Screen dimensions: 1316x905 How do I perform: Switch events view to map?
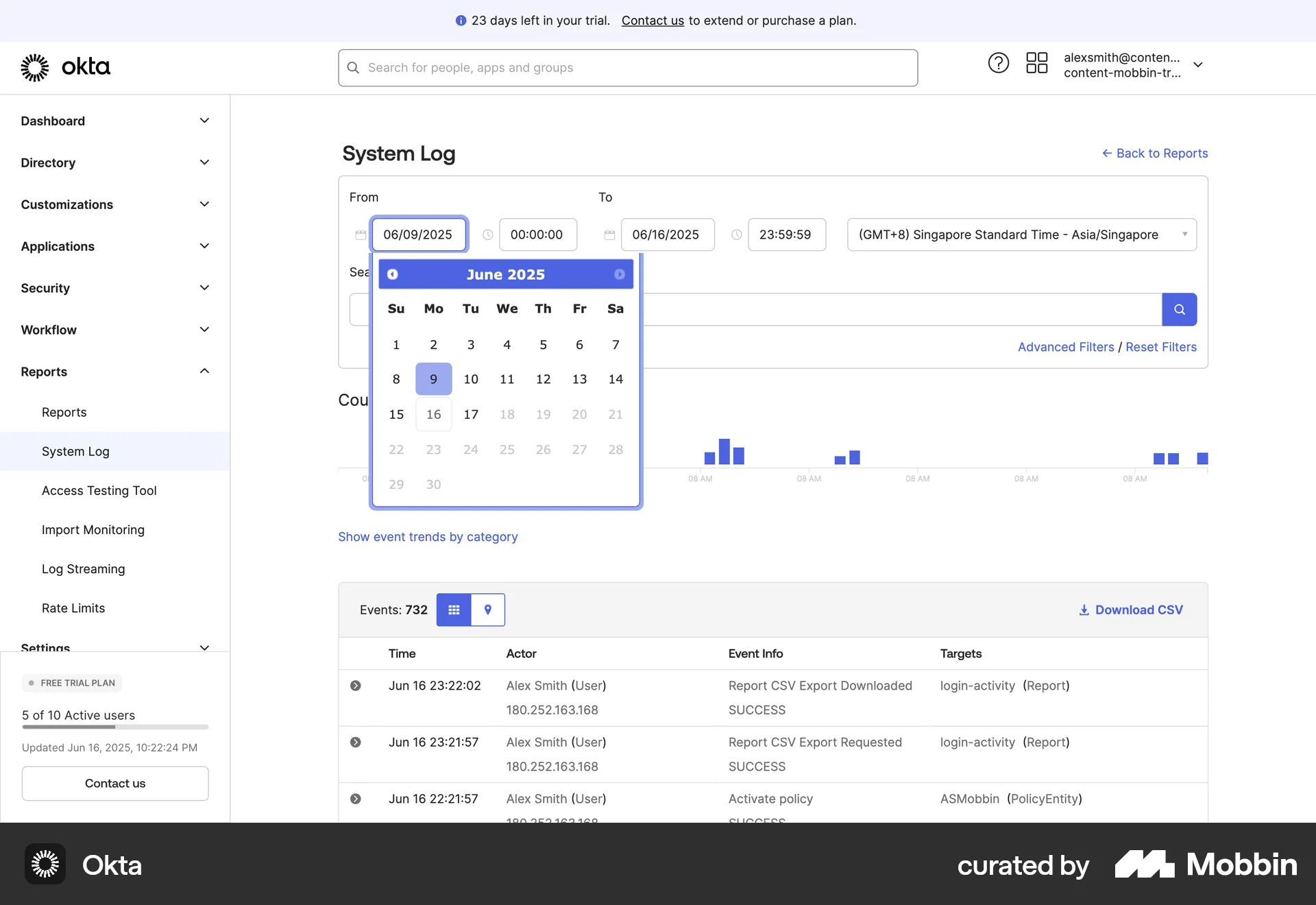[487, 610]
